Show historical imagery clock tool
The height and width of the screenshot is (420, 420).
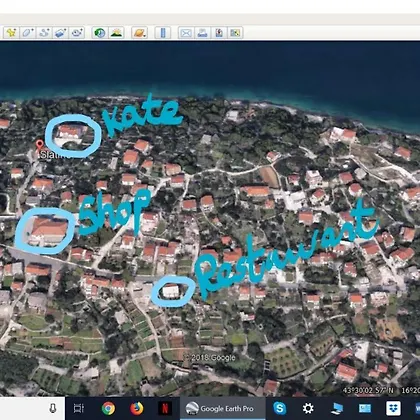point(100,33)
